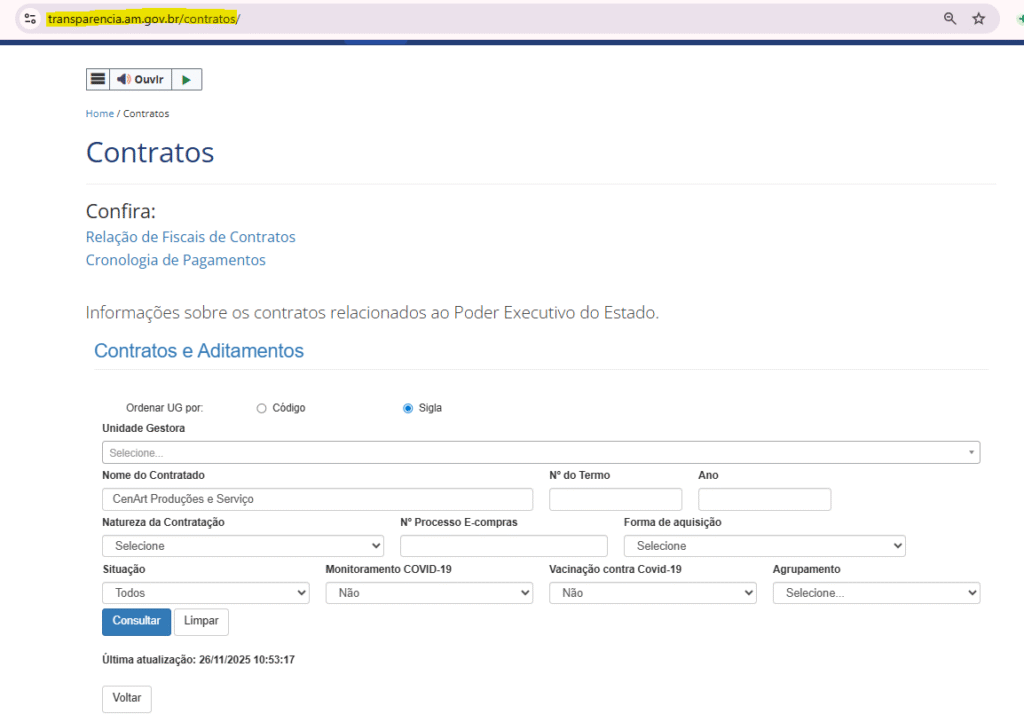Expand the Natureza da Contratação dropdown

(x=242, y=546)
